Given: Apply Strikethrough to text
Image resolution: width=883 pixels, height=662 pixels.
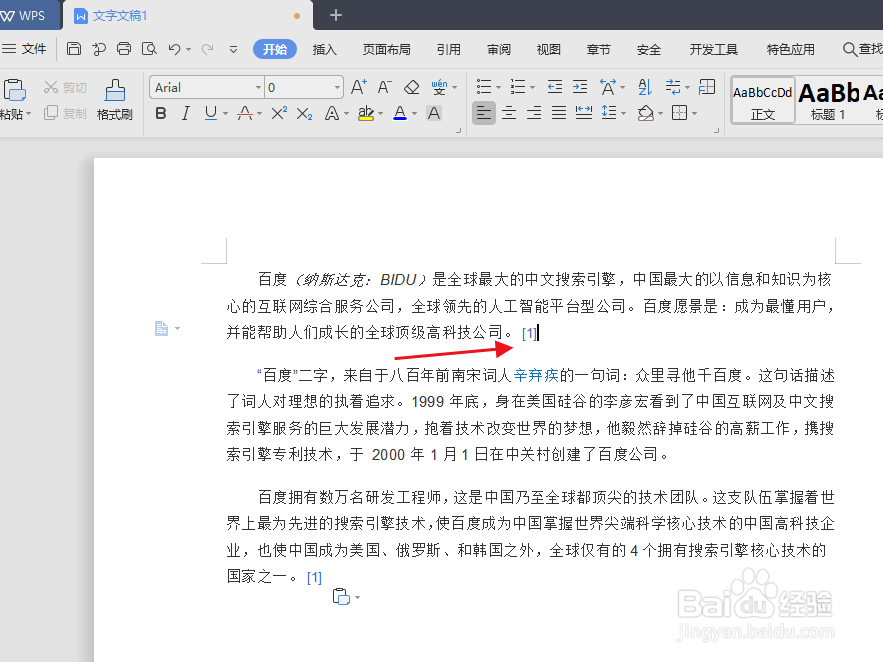Looking at the screenshot, I should (245, 114).
